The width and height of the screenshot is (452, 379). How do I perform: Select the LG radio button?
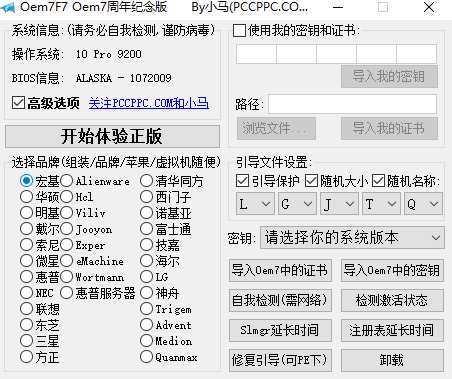point(146,277)
